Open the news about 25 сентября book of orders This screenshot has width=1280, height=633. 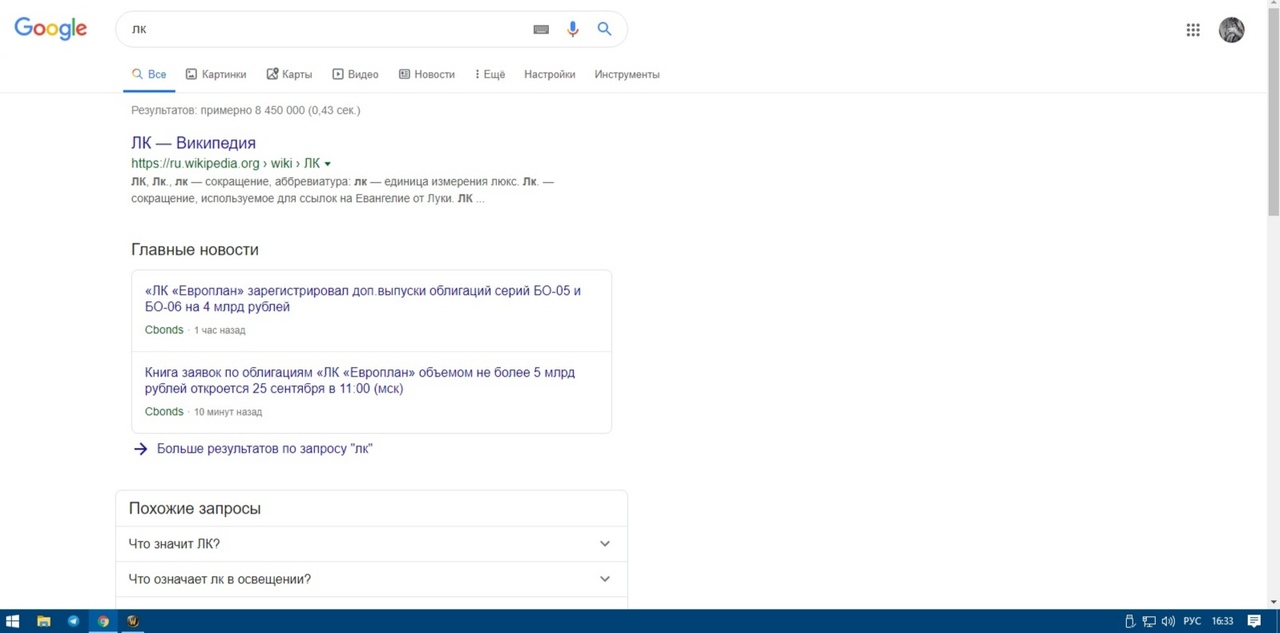[x=359, y=380]
